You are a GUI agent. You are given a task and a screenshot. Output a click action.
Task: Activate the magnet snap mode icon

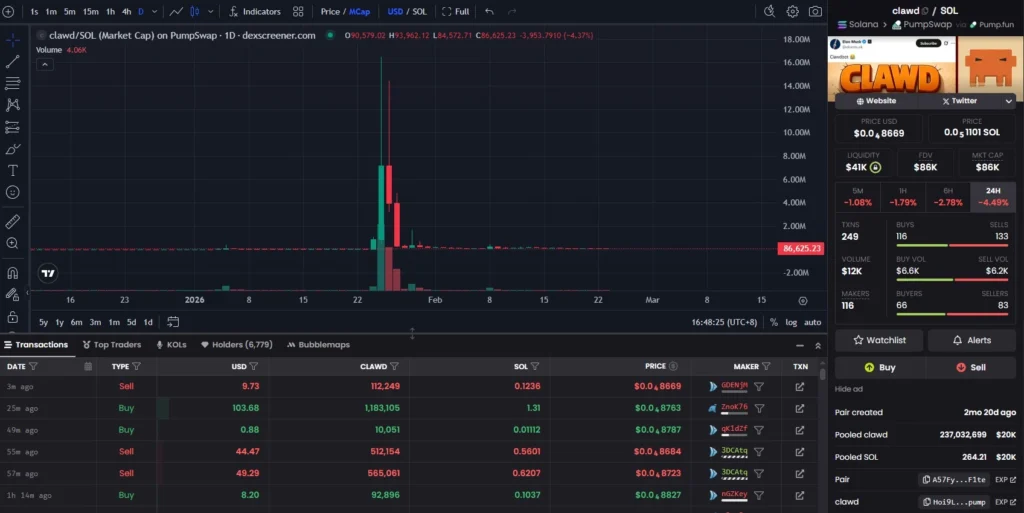click(13, 272)
